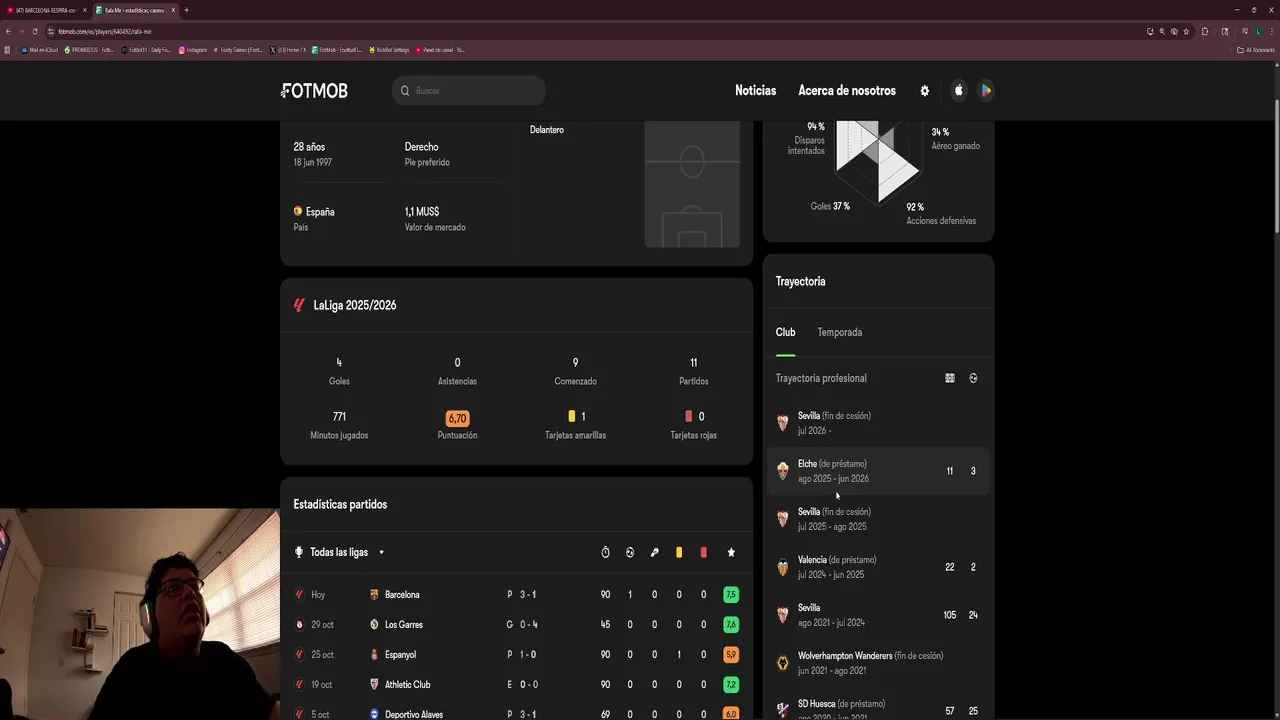Open the 29 oct Los Garres match row
Image resolution: width=1280 pixels, height=720 pixels.
516,624
